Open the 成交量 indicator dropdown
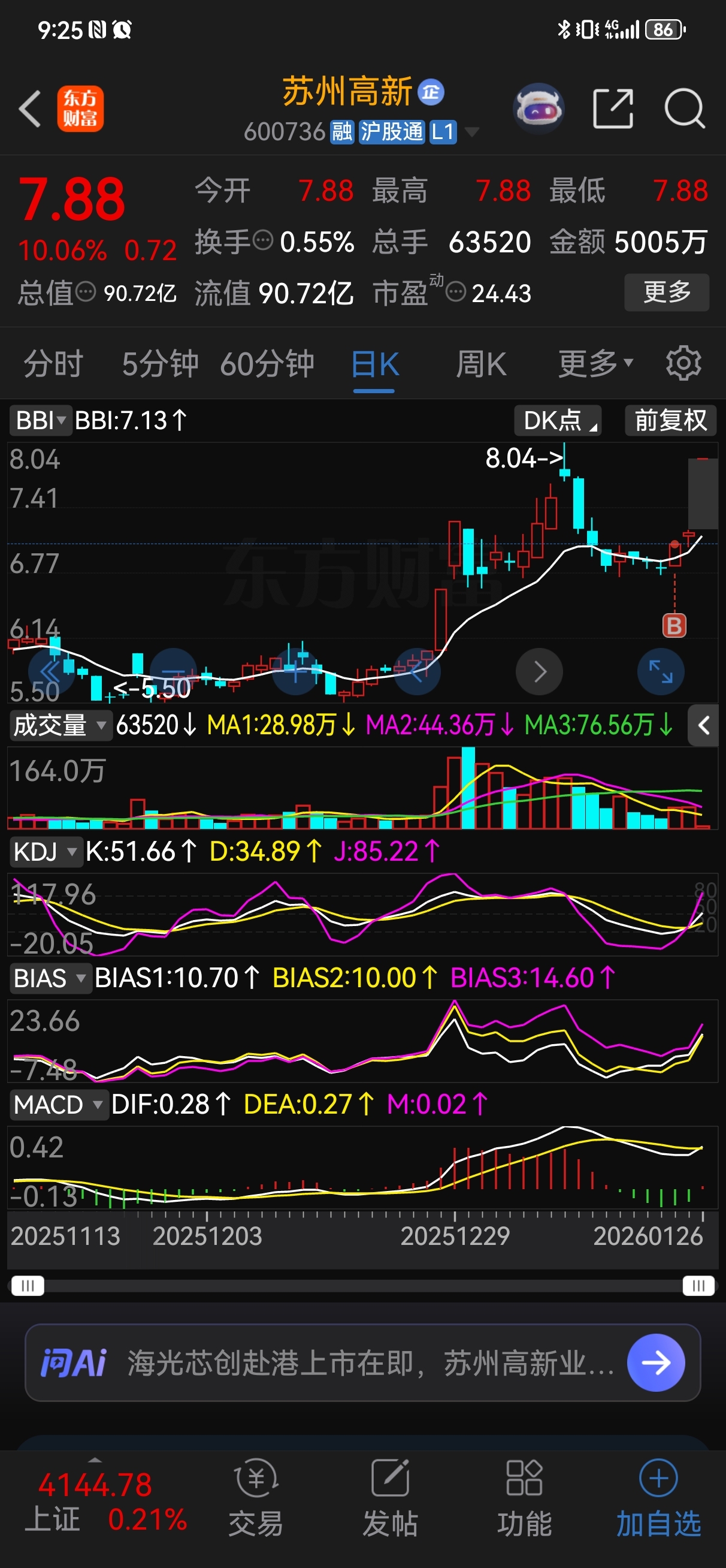This screenshot has width=726, height=1568. 61,726
